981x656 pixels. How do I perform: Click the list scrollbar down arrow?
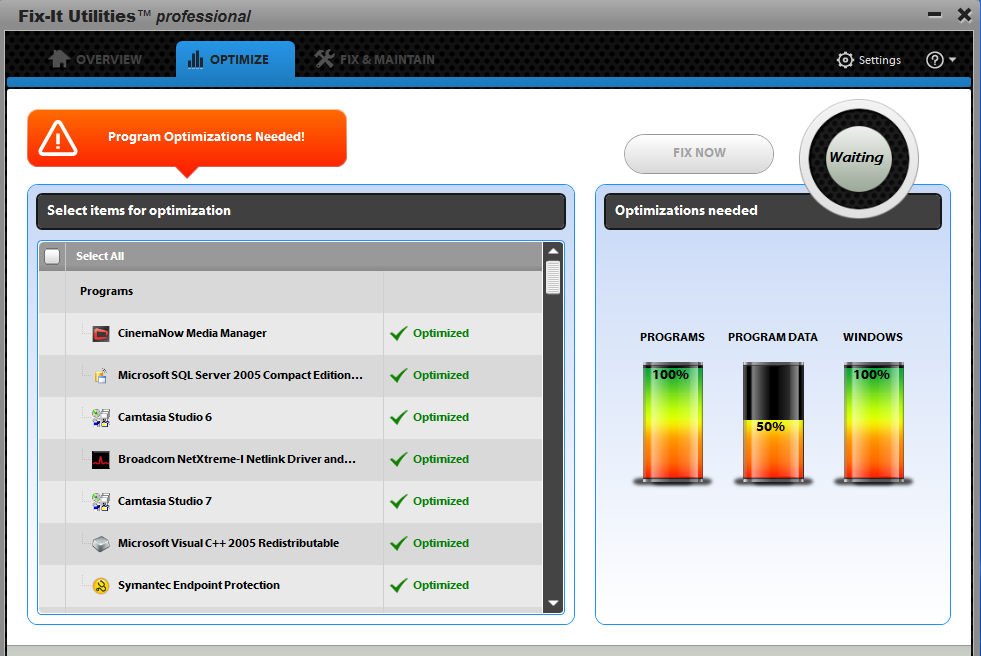coord(553,603)
